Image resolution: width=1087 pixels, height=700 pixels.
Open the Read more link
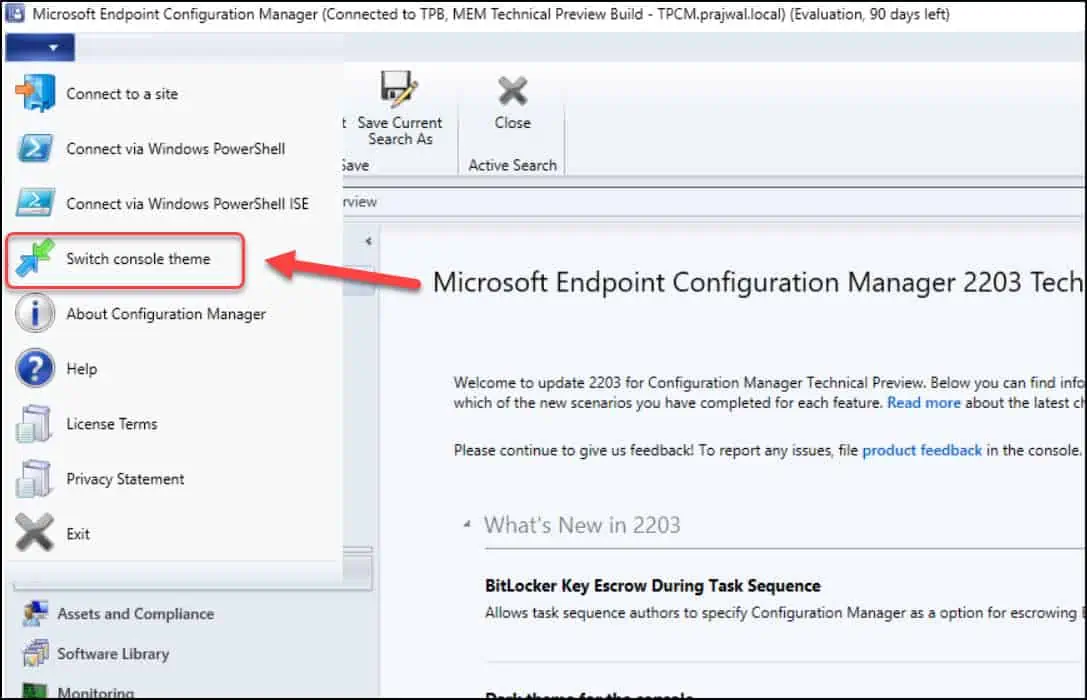(923, 403)
